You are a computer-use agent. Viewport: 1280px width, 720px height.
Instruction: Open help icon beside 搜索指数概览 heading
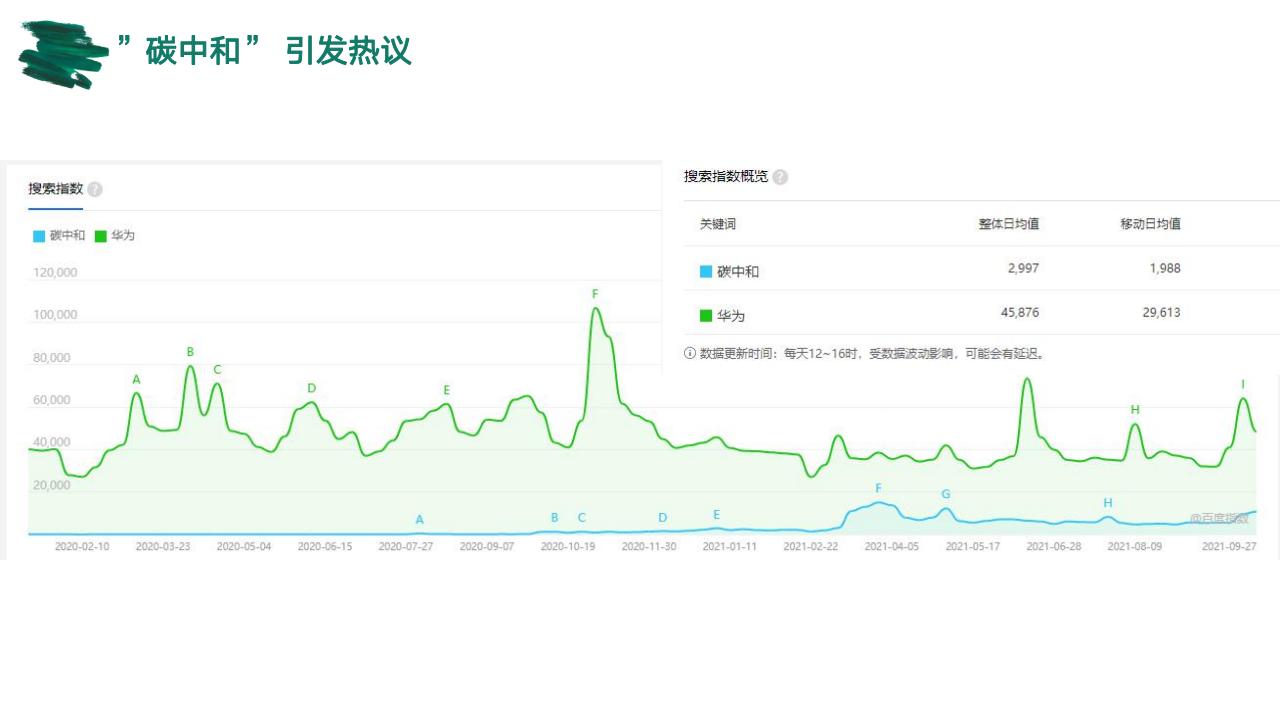[x=780, y=177]
